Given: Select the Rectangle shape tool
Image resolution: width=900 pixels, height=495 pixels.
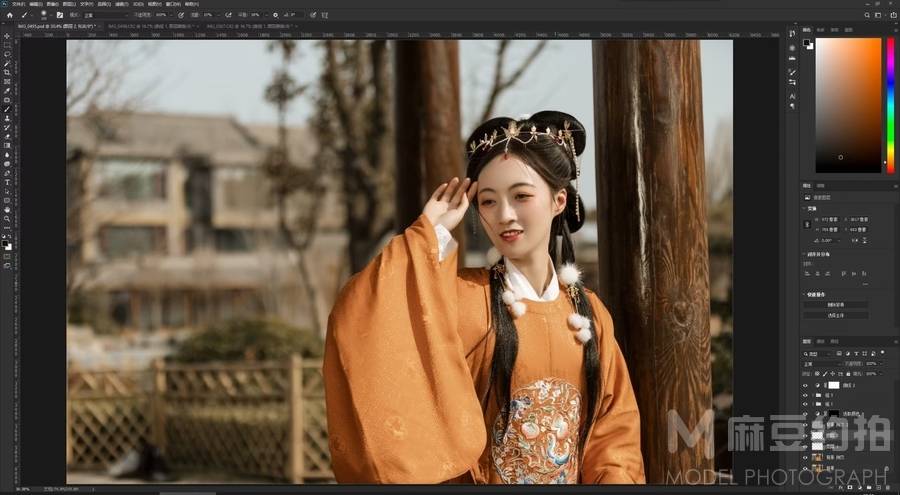Looking at the screenshot, I should tap(7, 200).
